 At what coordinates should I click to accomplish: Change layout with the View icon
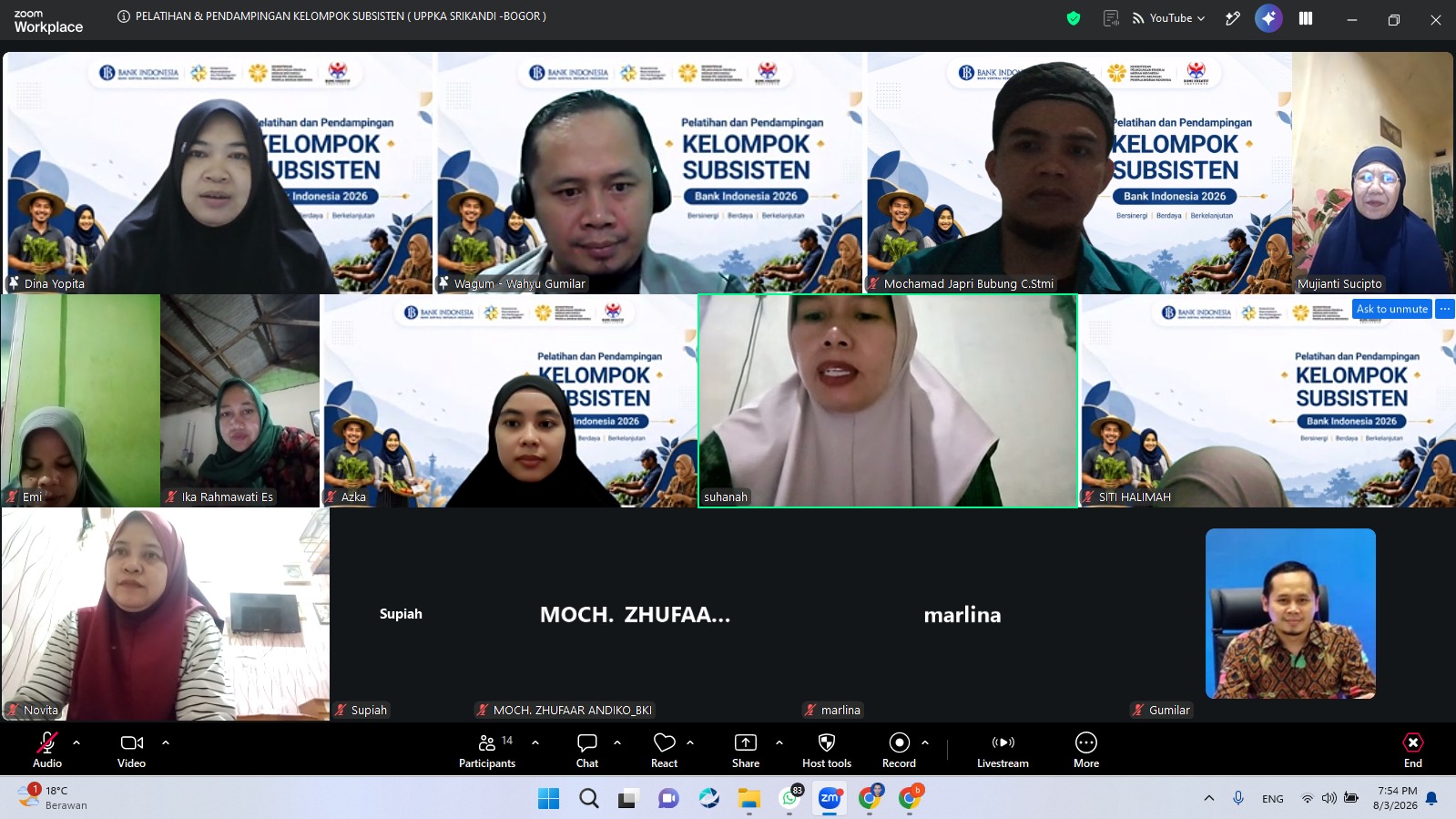(x=1306, y=18)
